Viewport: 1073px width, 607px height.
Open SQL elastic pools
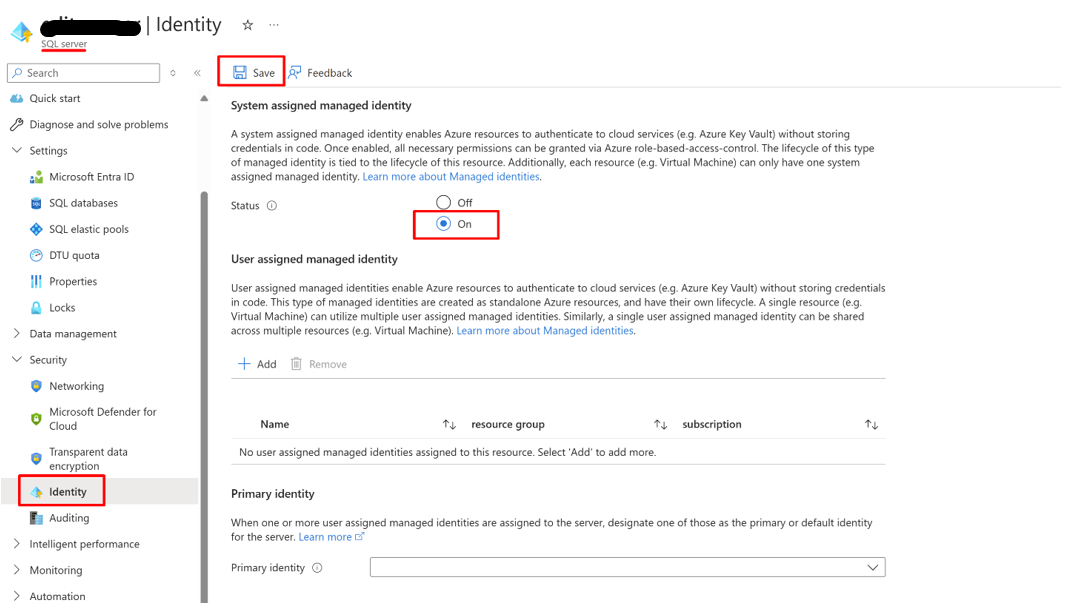point(94,228)
